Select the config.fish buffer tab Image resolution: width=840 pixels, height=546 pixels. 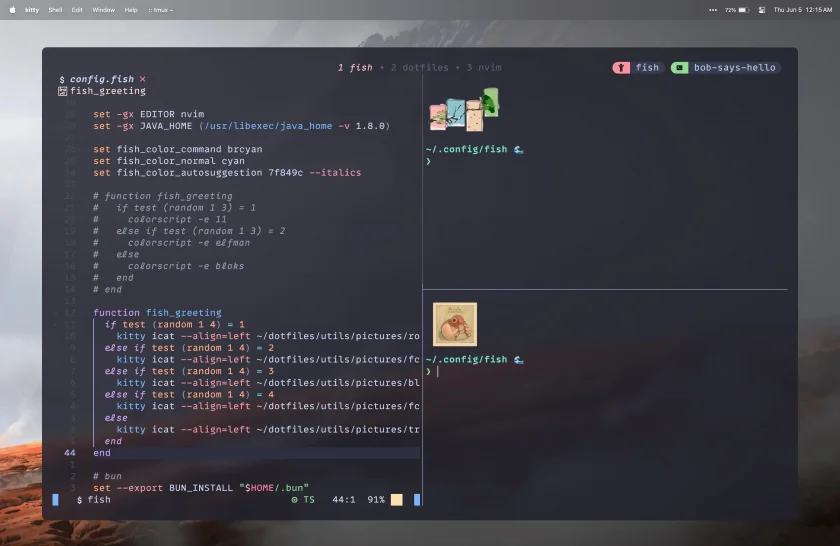[x=102, y=79]
